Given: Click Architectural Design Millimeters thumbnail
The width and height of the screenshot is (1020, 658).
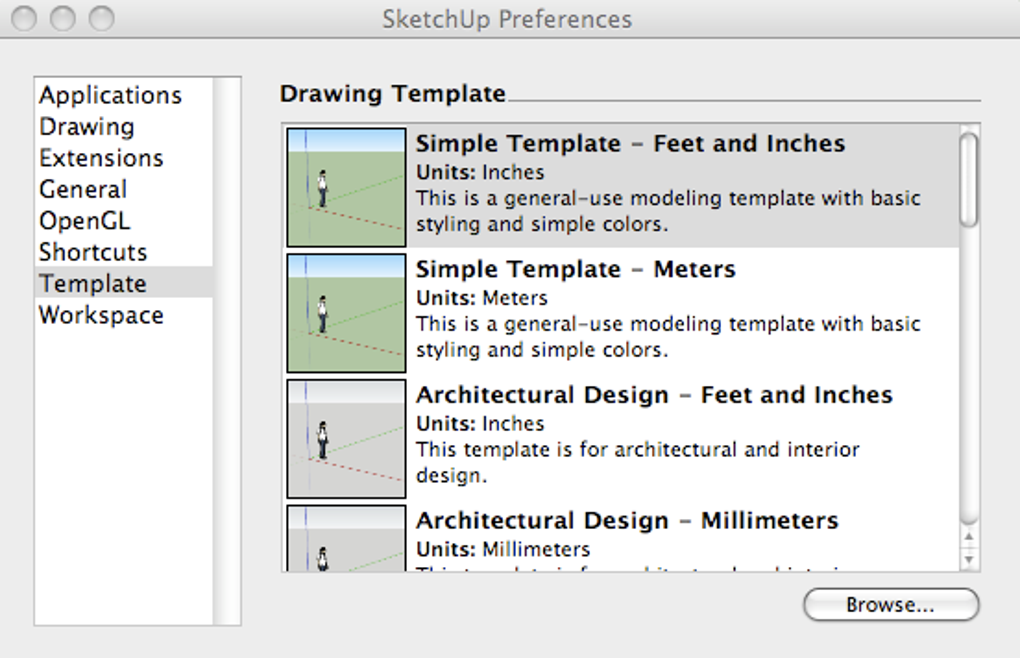Looking at the screenshot, I should click(x=346, y=540).
